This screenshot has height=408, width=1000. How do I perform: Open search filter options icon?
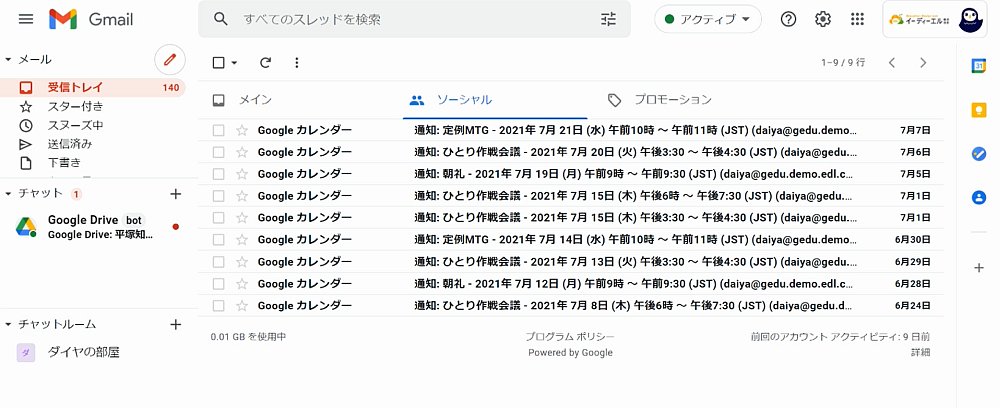608,19
